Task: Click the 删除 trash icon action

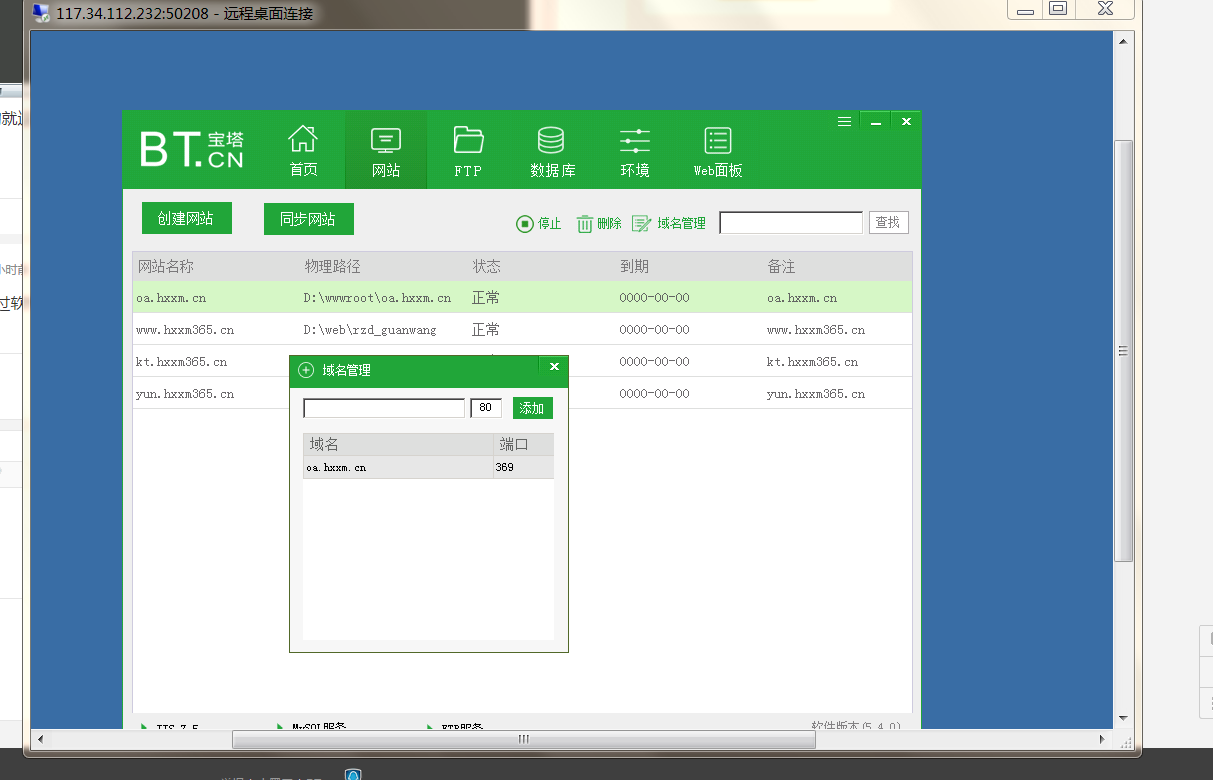Action: click(599, 224)
